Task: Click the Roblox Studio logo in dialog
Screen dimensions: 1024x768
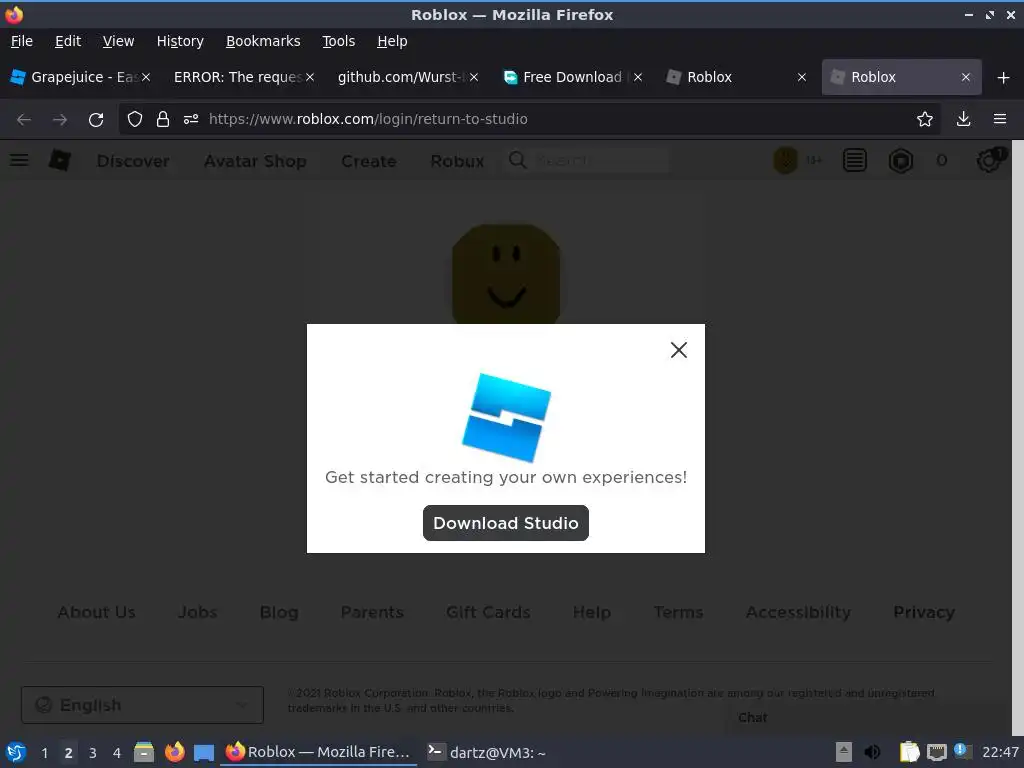Action: click(x=507, y=418)
